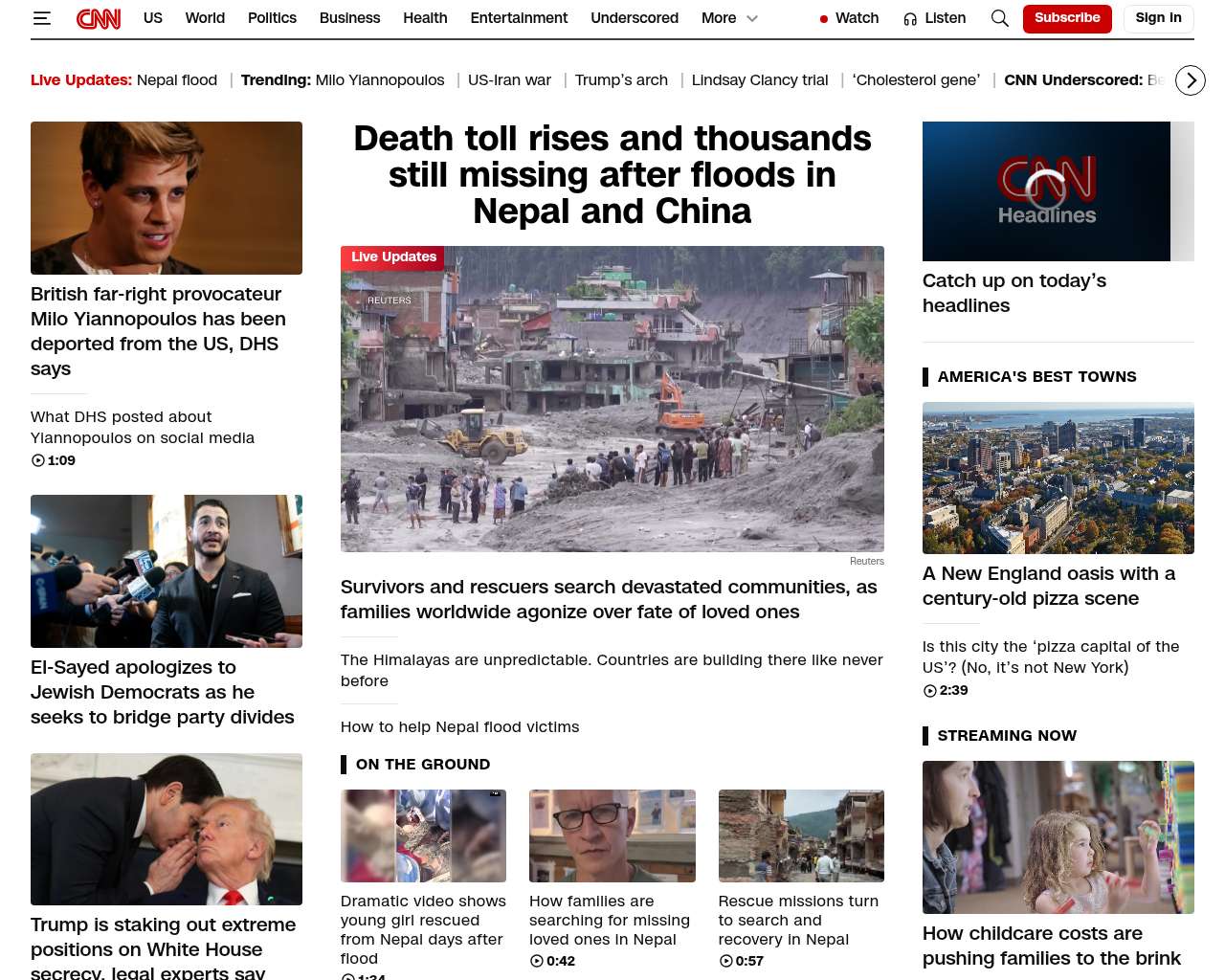Open the childcare photo thumbnail

(1058, 837)
